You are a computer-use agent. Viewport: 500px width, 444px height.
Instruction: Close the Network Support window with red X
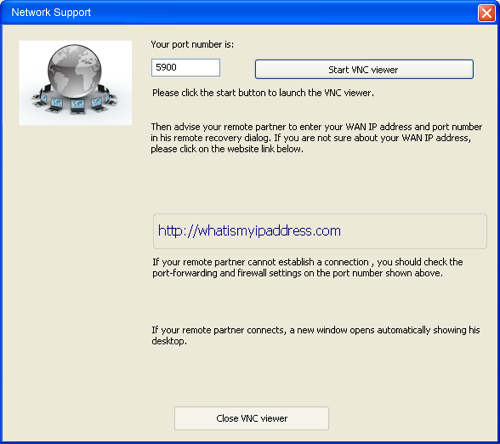(x=486, y=13)
